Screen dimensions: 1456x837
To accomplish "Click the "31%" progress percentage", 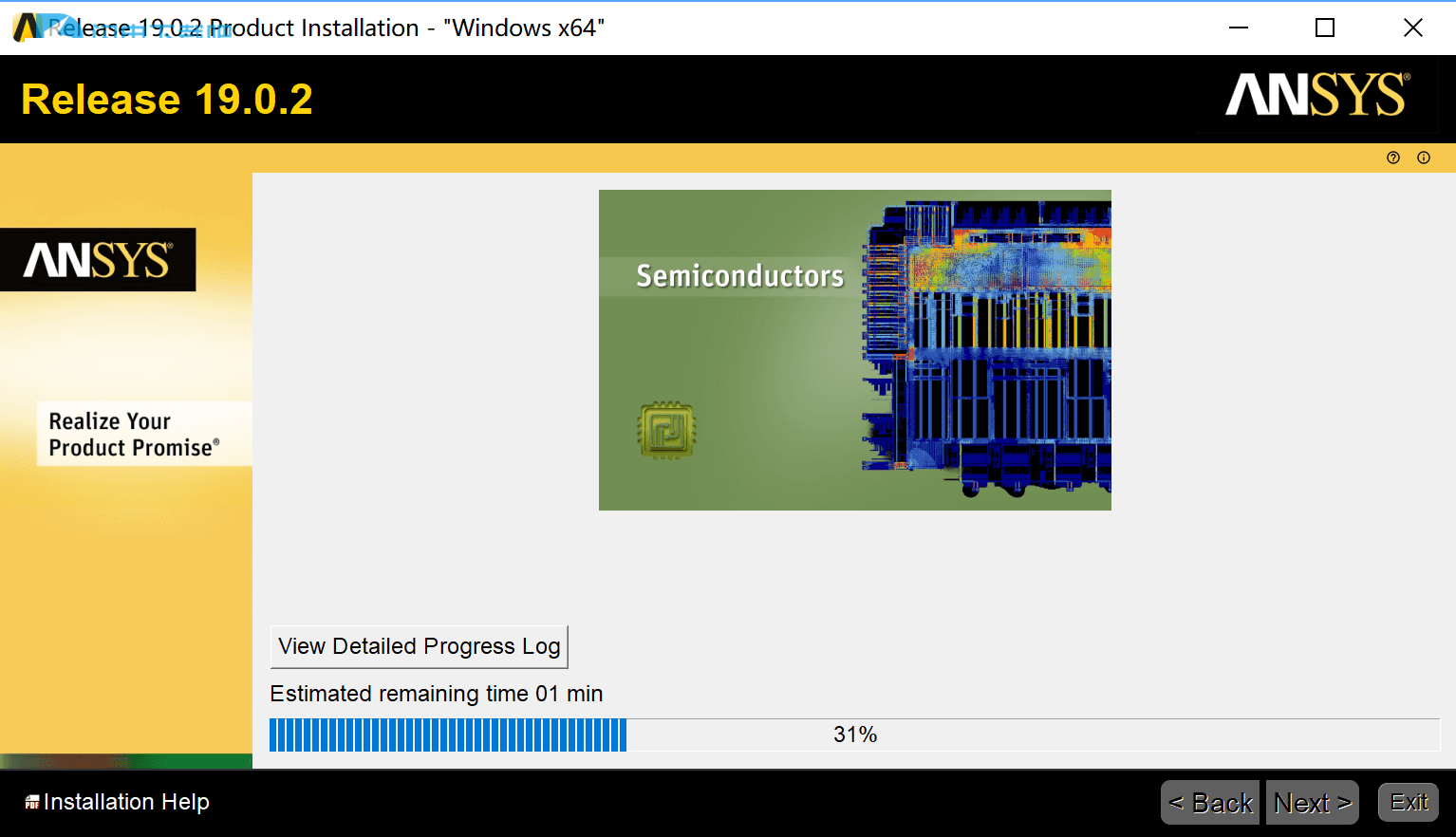I will [855, 735].
